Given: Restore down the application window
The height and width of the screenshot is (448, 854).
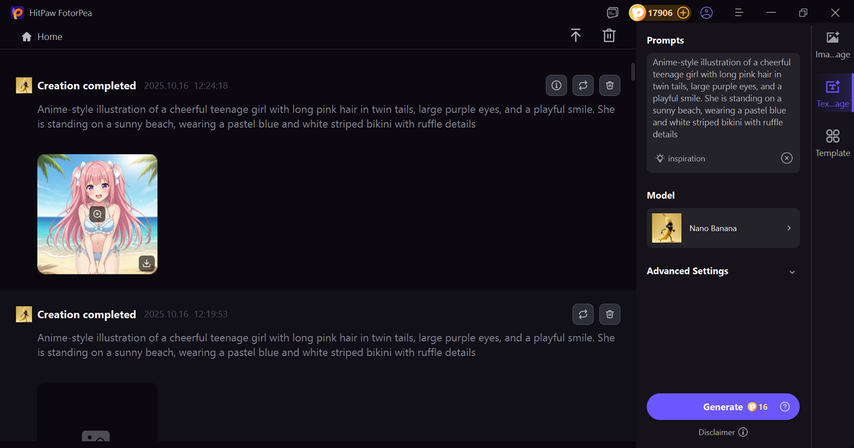Looking at the screenshot, I should pyautogui.click(x=803, y=13).
